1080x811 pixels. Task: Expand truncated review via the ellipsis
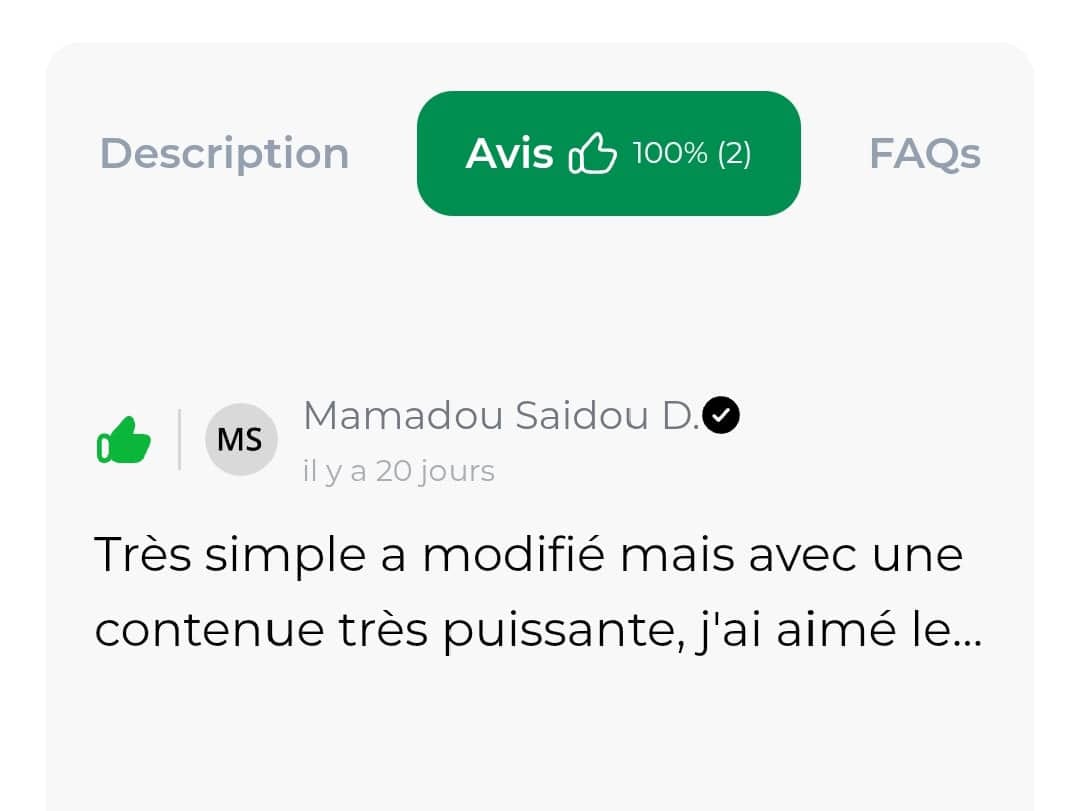pyautogui.click(x=969, y=632)
